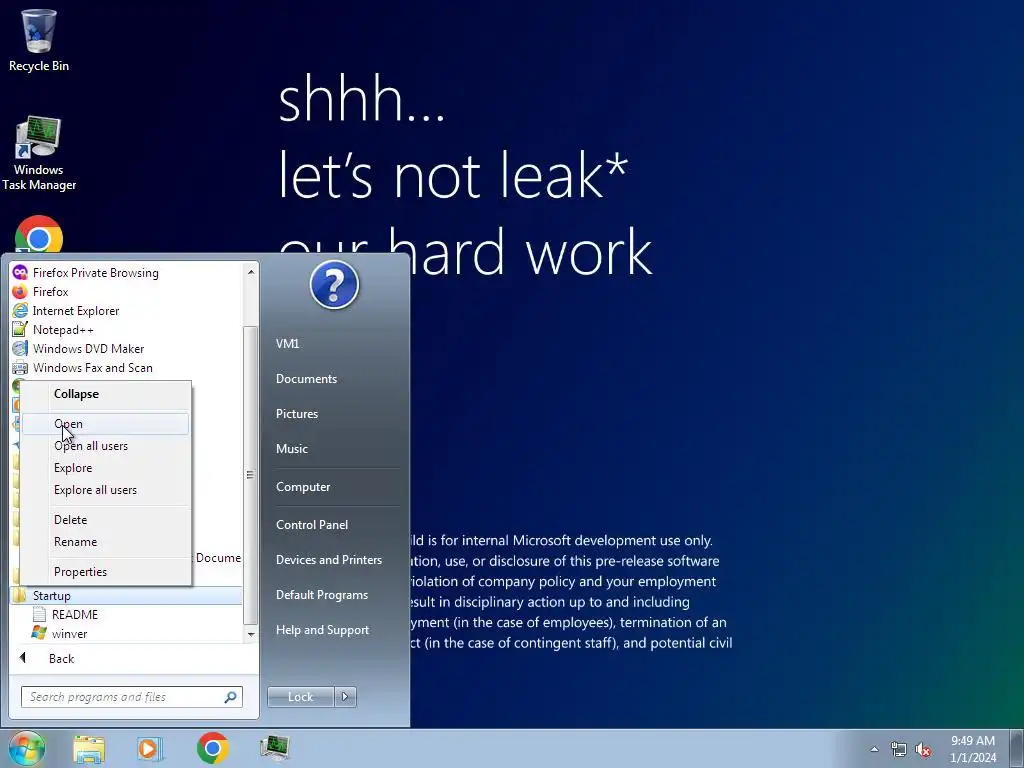Click the programs list scrollbar thumb
The height and width of the screenshot is (768, 1024).
coord(251,475)
